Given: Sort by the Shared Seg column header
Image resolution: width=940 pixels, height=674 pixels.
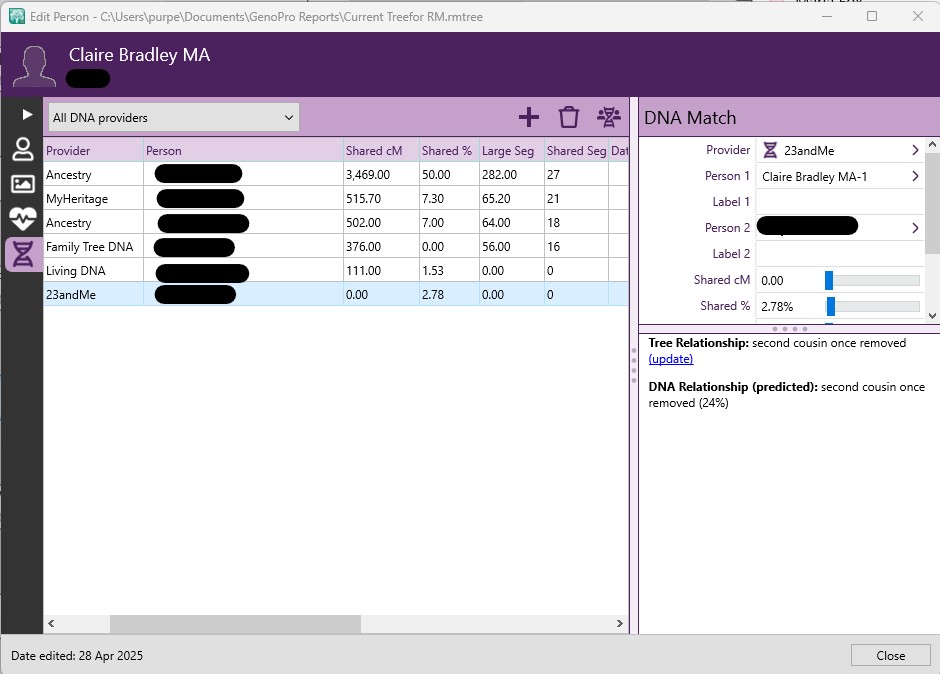Looking at the screenshot, I should pyautogui.click(x=576, y=151).
